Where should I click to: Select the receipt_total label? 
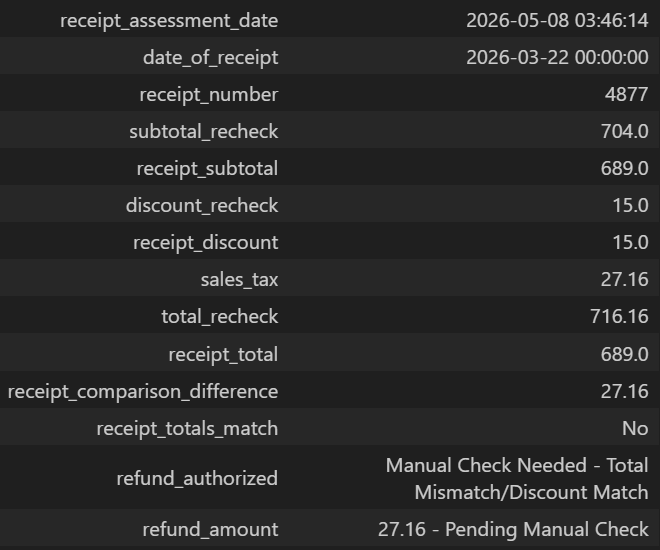[x=223, y=355]
